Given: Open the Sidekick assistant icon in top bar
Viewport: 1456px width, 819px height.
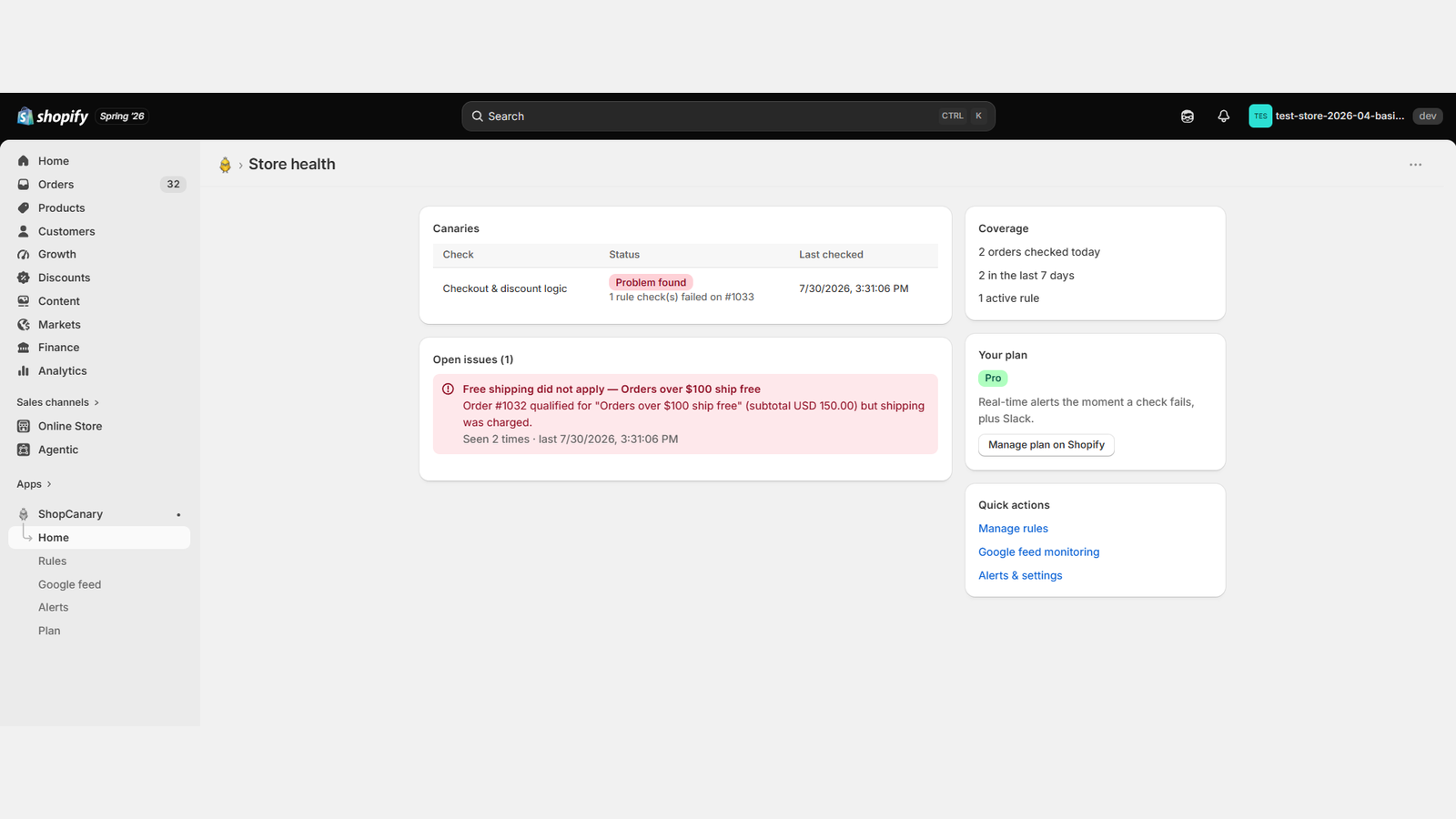Looking at the screenshot, I should click(1188, 116).
